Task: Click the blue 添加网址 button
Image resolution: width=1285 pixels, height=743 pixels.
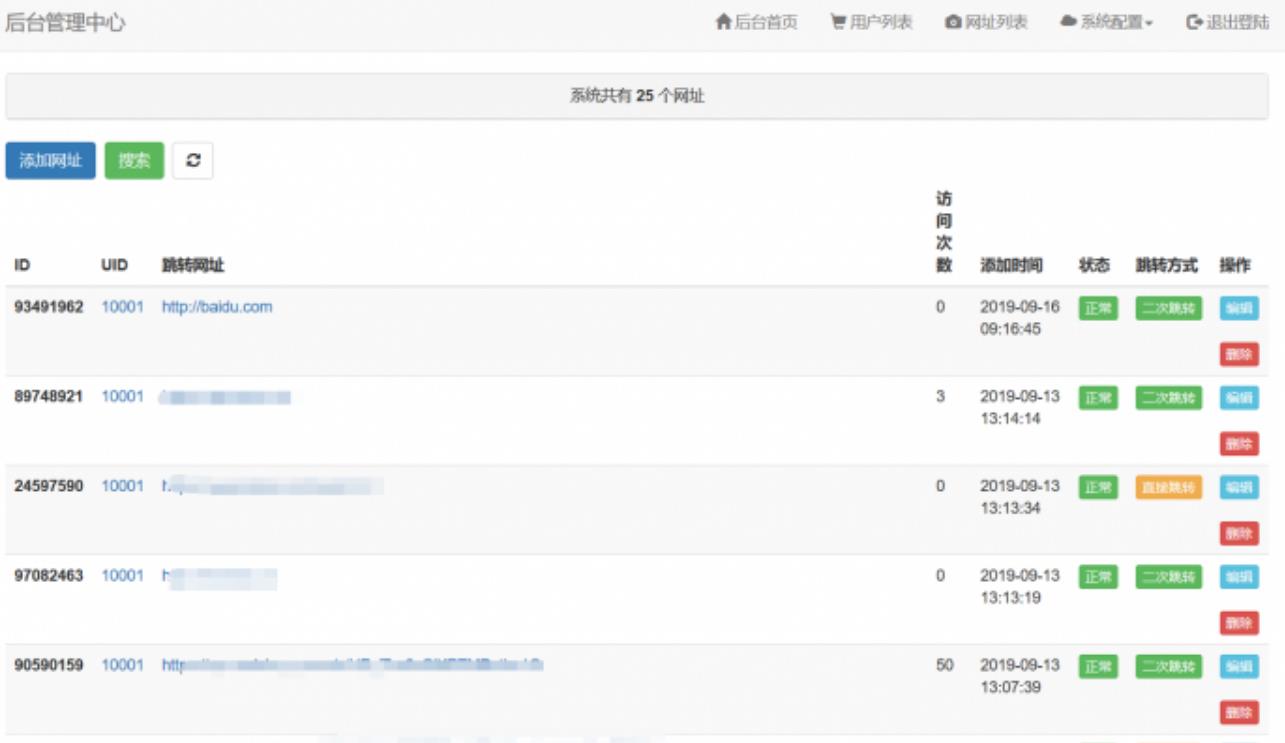Action: tap(51, 160)
